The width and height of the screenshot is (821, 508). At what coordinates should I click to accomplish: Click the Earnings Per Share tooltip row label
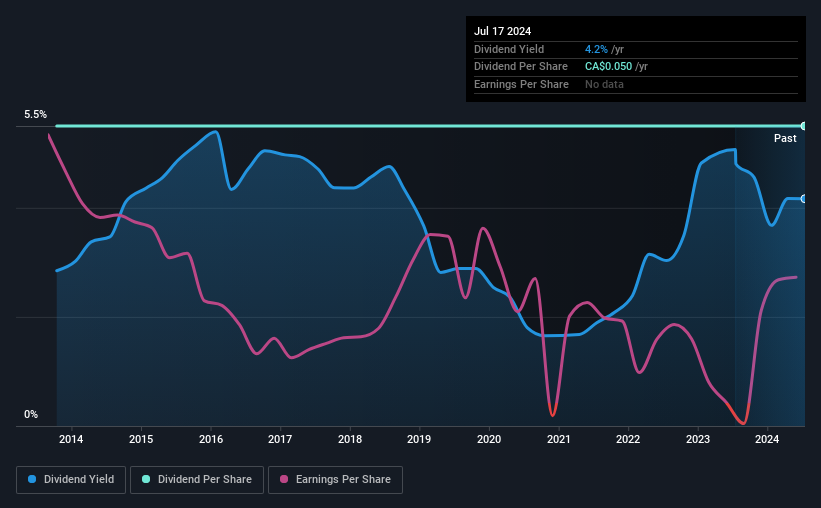[521, 84]
